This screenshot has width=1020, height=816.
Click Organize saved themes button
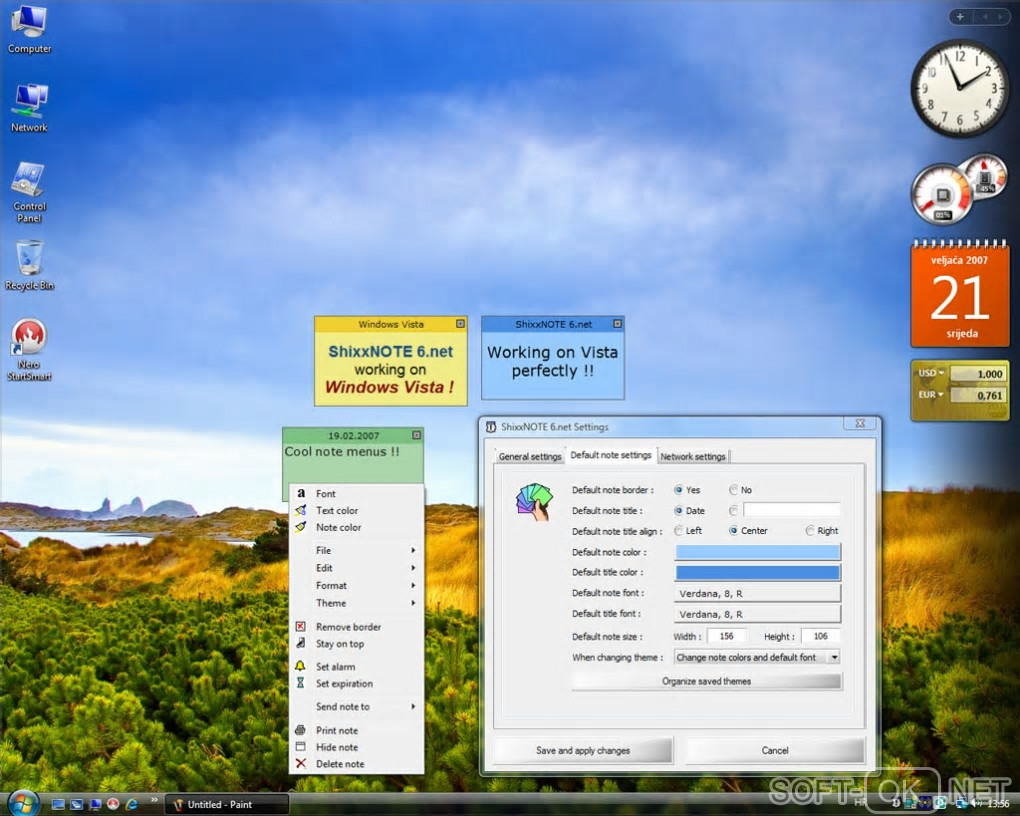pyautogui.click(x=706, y=681)
